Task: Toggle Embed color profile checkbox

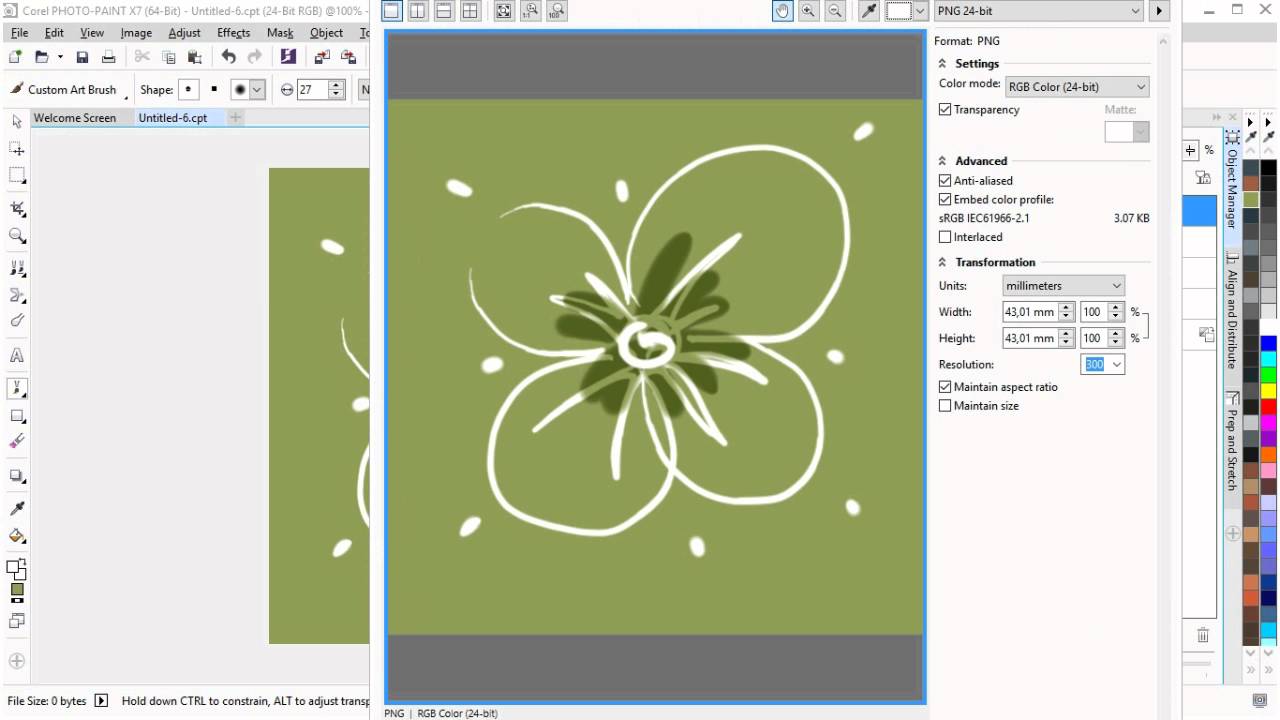Action: coord(945,200)
